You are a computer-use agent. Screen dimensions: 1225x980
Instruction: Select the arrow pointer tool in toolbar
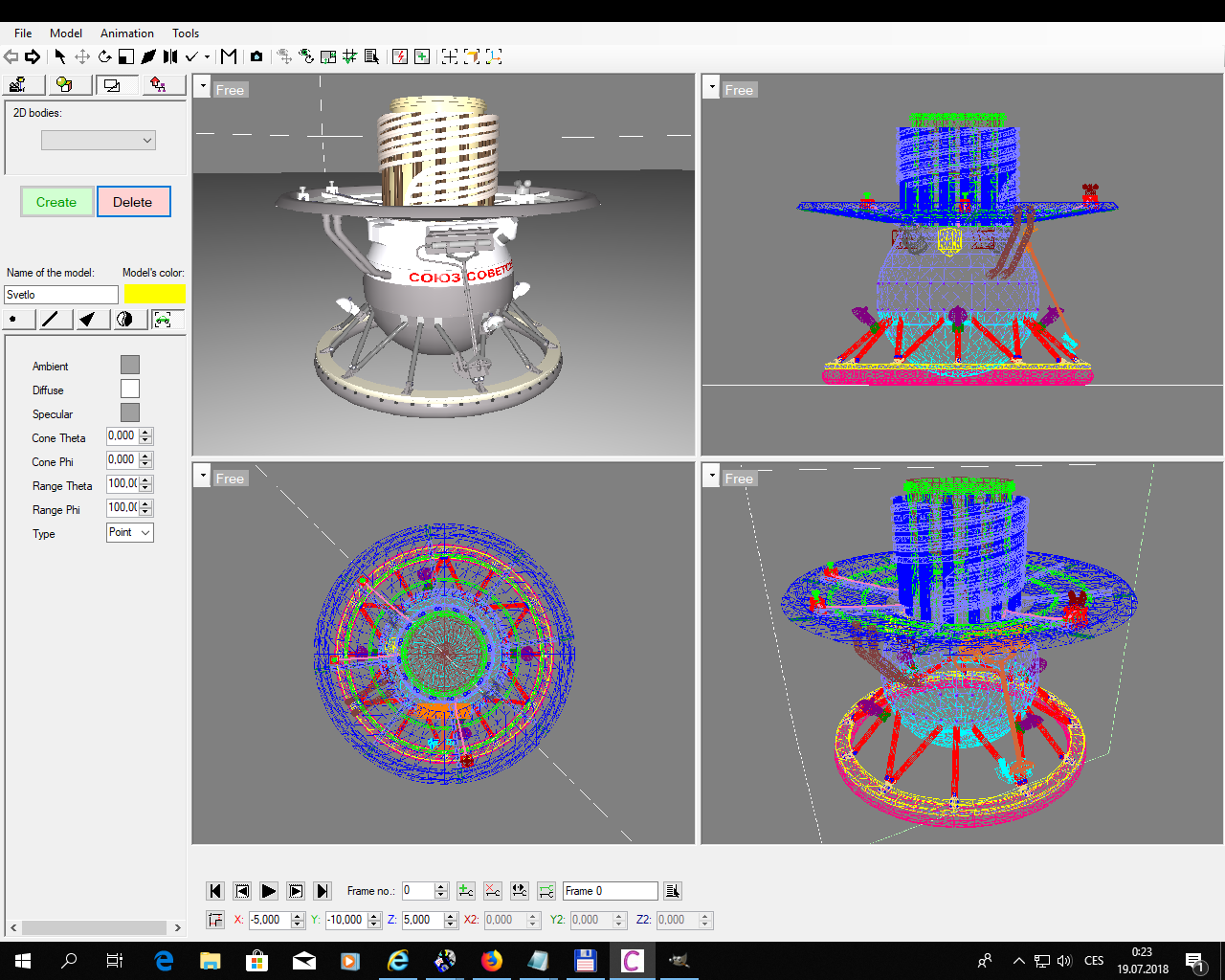point(59,56)
